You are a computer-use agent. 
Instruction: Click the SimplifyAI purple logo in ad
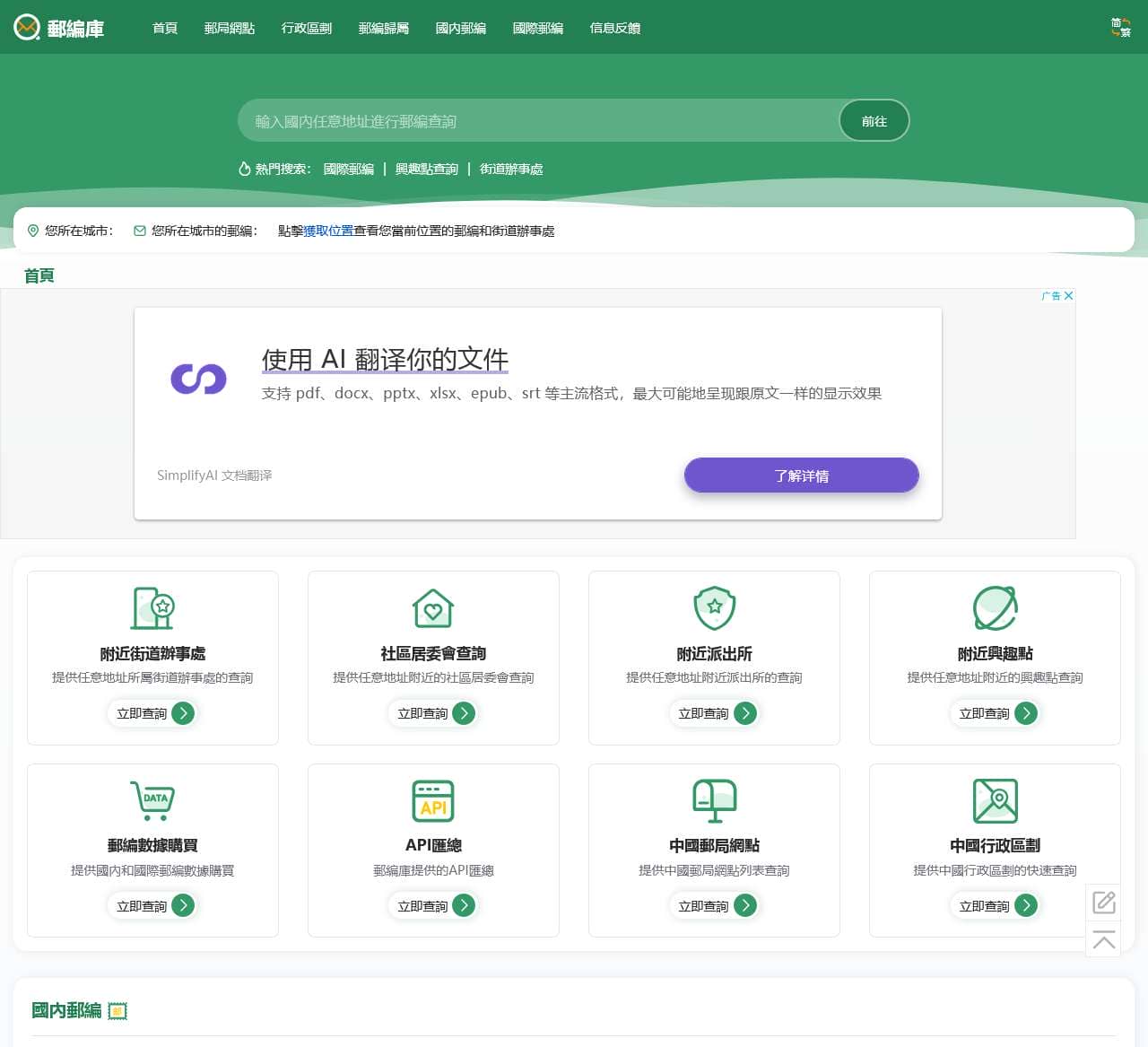click(x=198, y=379)
